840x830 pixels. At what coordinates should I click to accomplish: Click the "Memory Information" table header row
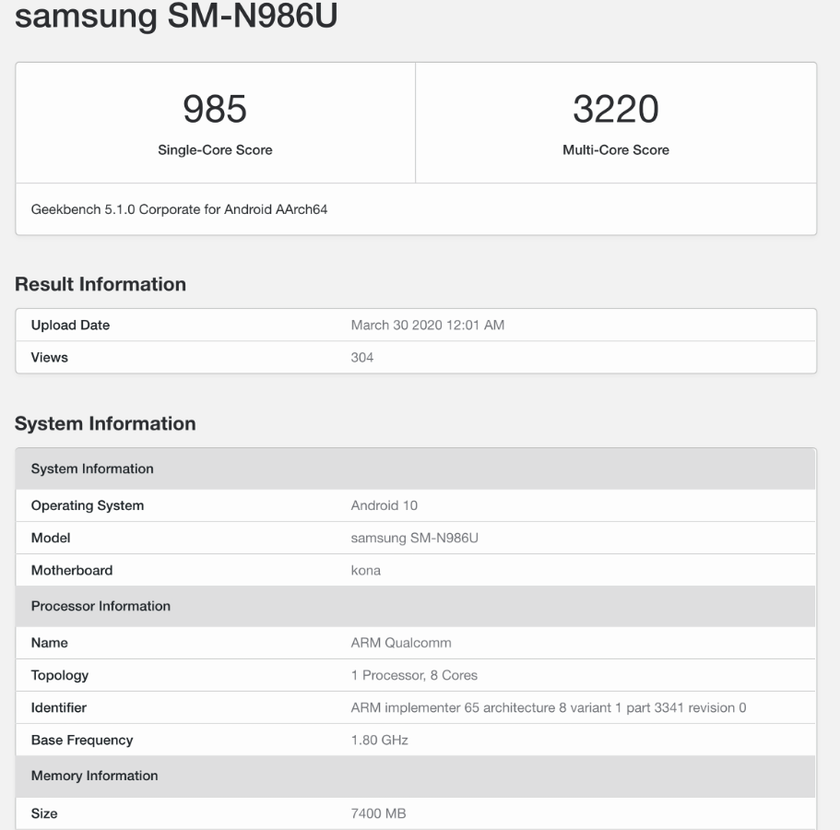click(416, 776)
